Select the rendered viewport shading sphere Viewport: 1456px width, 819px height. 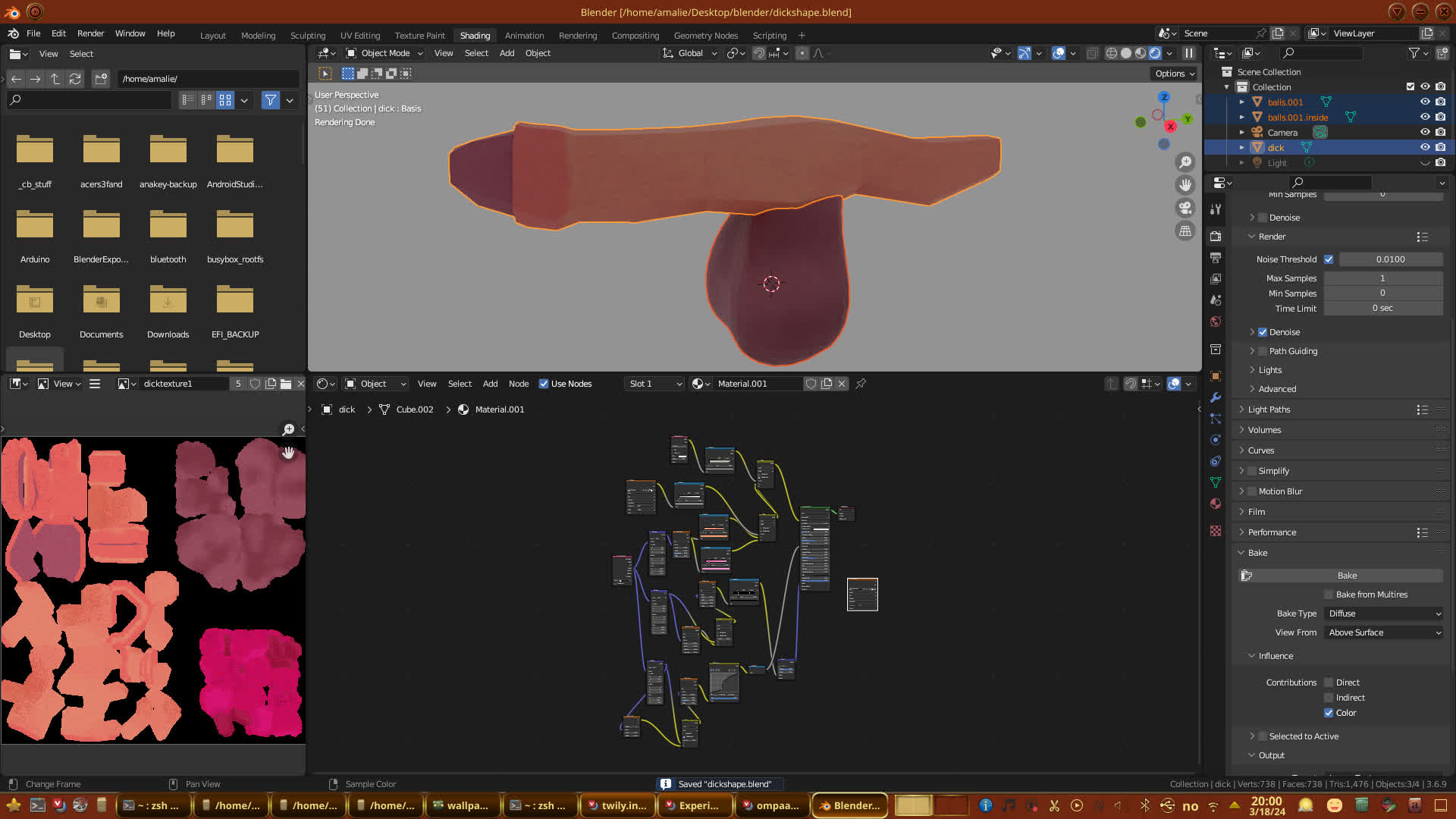[x=1154, y=53]
